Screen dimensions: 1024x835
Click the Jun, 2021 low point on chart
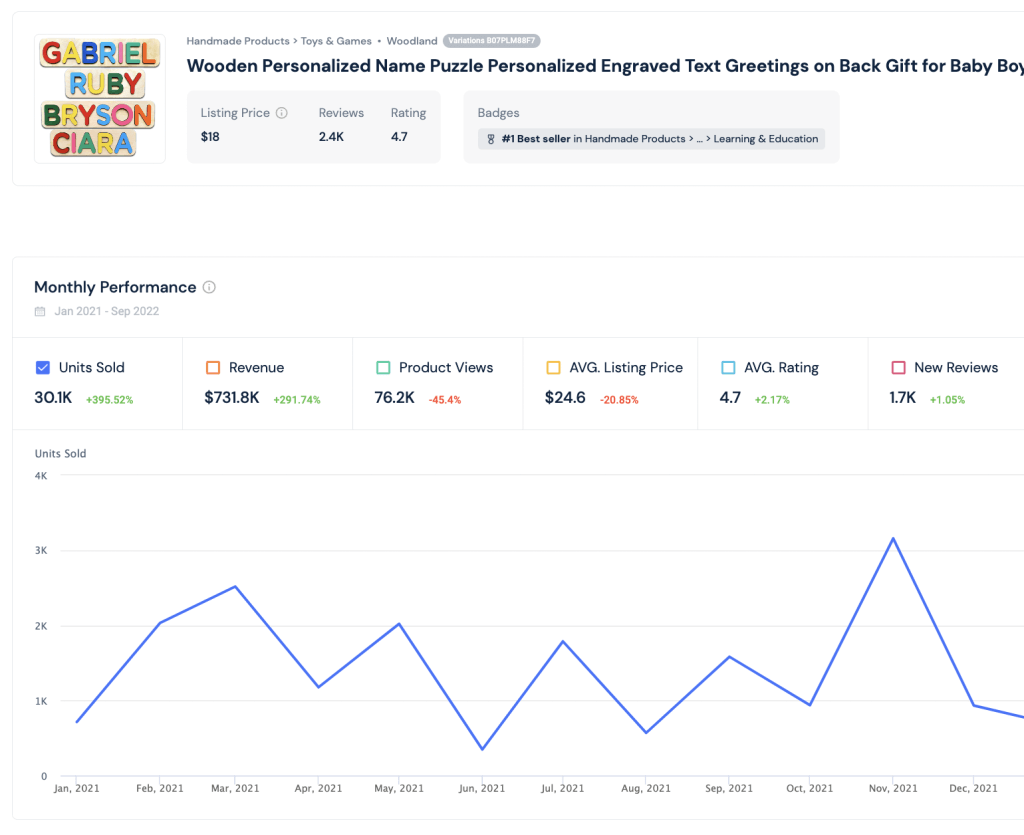point(482,749)
